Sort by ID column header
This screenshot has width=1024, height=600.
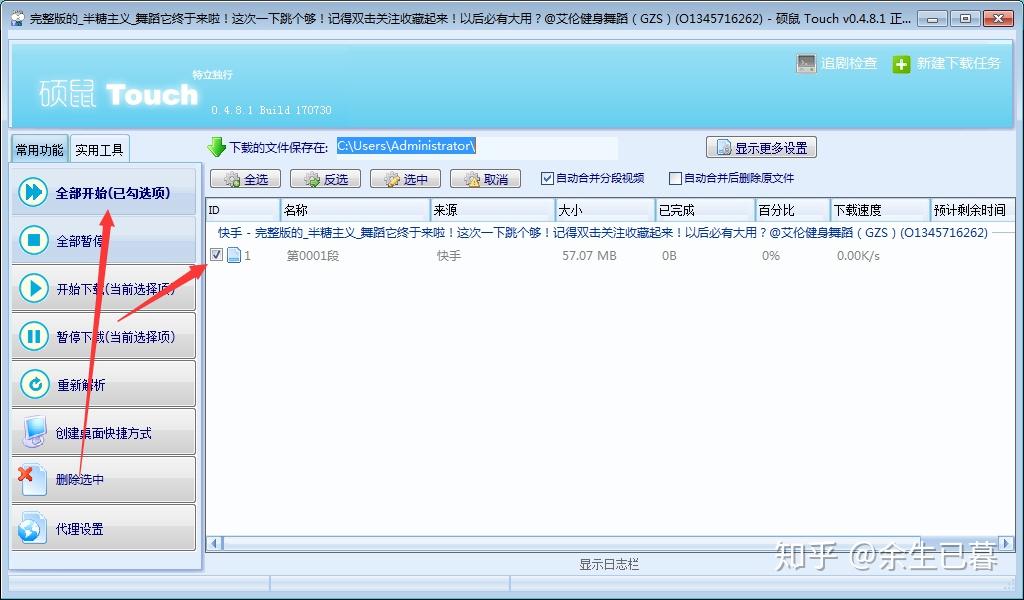243,210
